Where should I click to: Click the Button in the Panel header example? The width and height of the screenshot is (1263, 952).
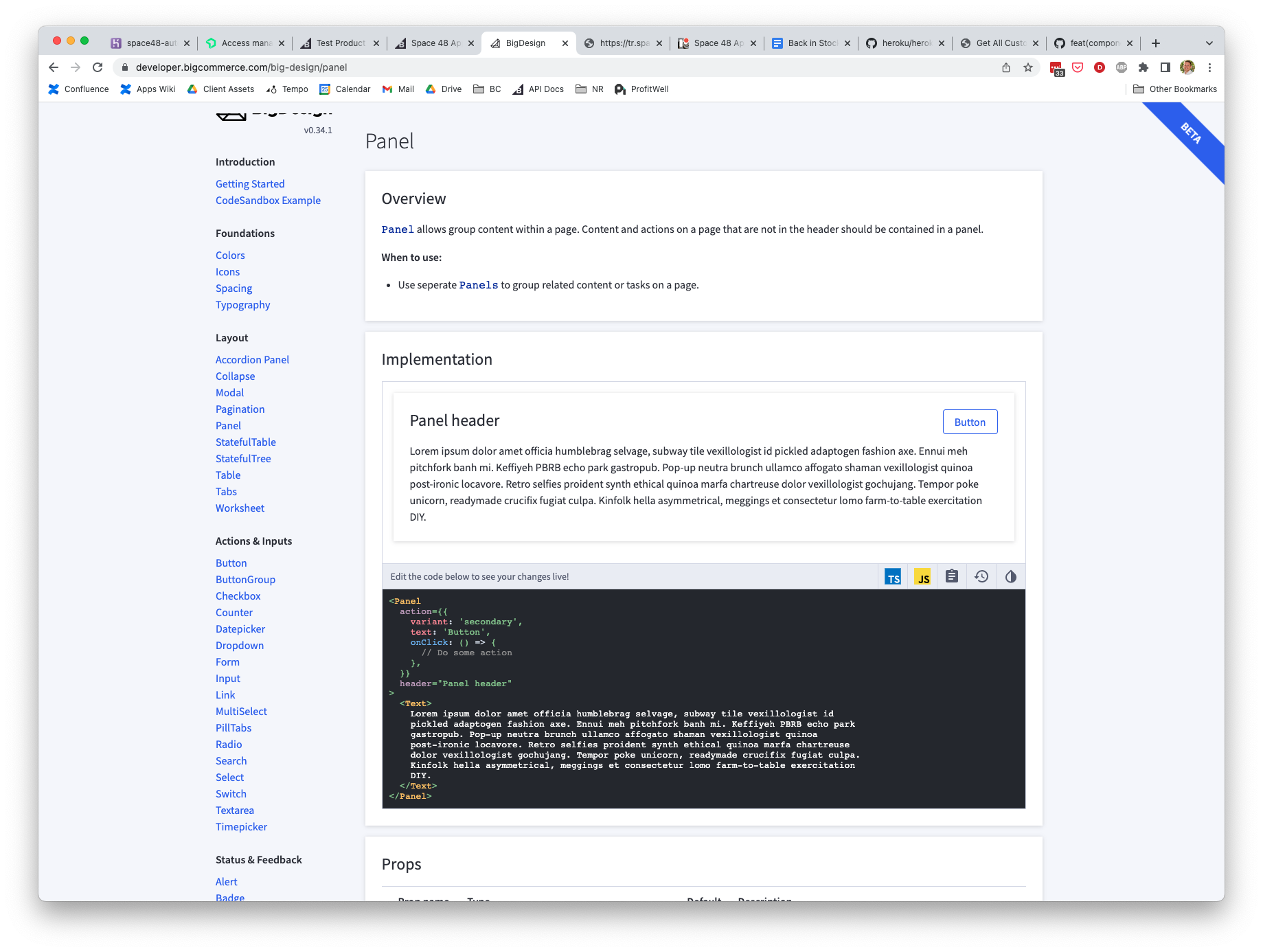970,421
